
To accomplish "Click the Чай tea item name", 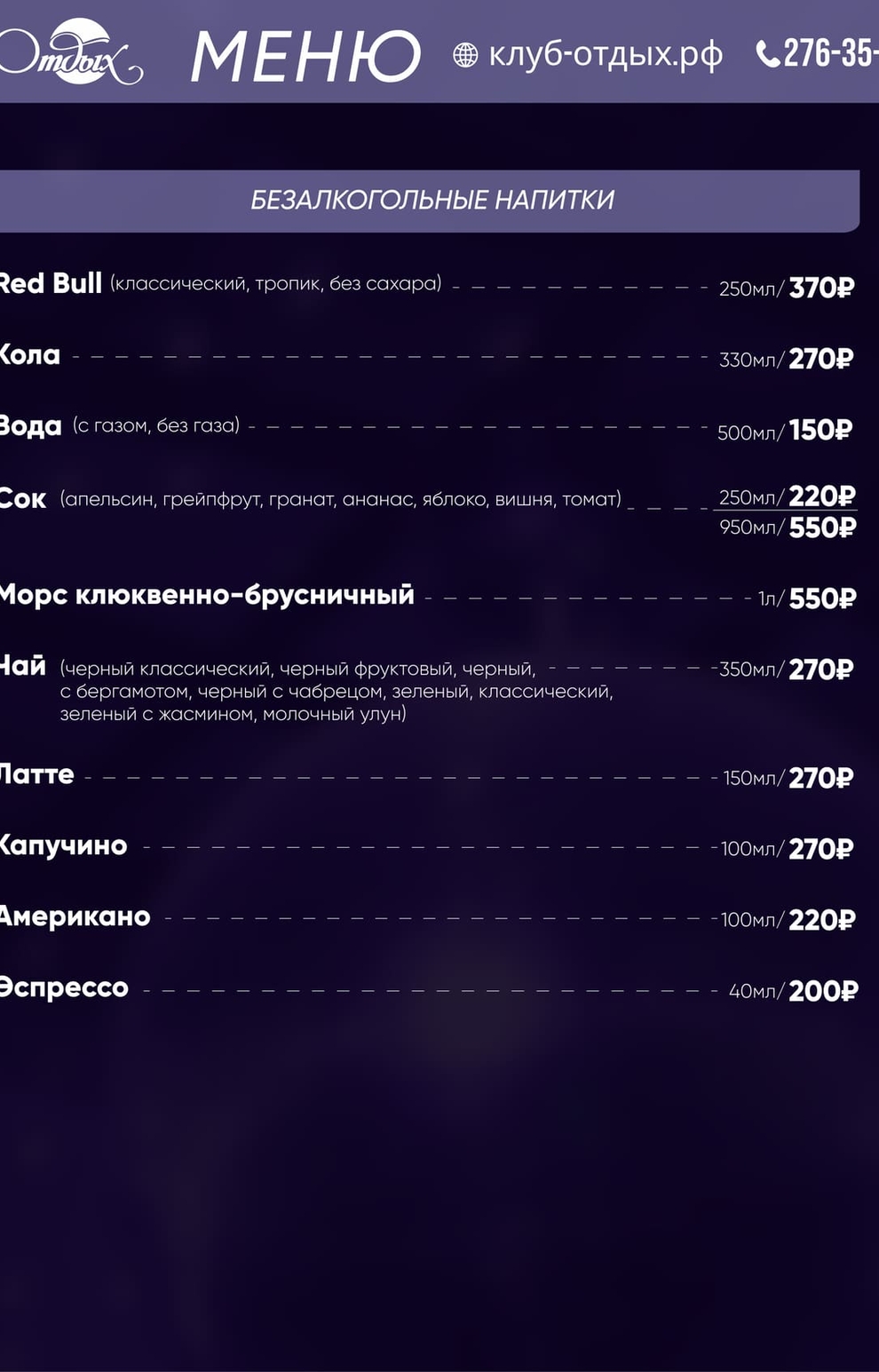I will pyautogui.click(x=23, y=665).
